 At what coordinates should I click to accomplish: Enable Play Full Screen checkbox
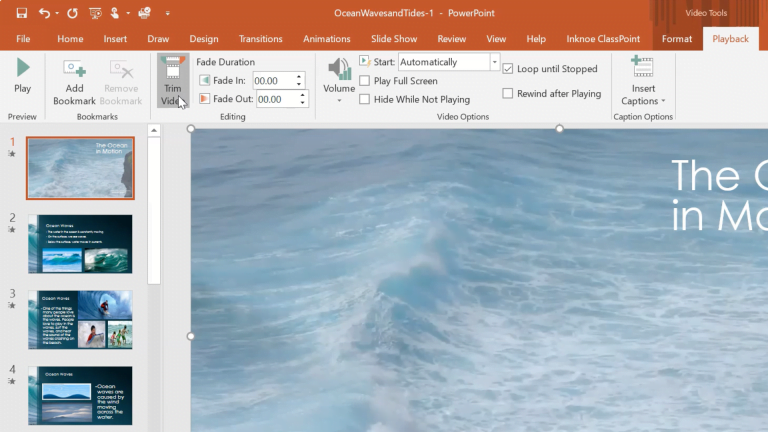(x=364, y=81)
